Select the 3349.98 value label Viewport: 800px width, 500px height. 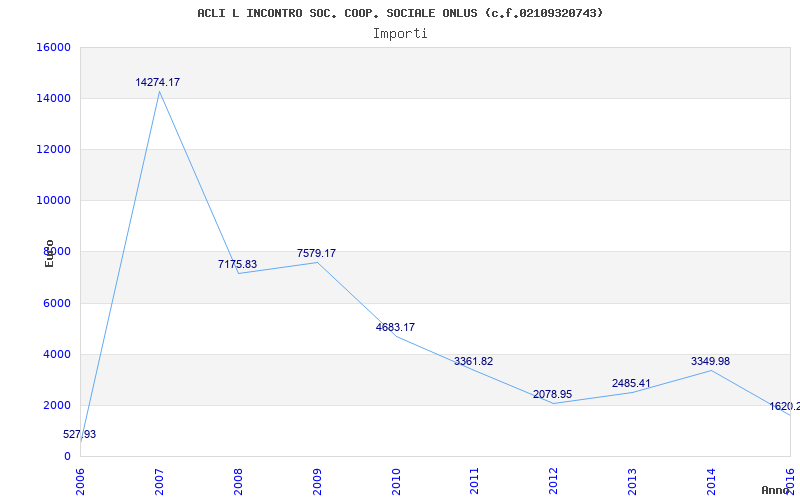click(710, 361)
